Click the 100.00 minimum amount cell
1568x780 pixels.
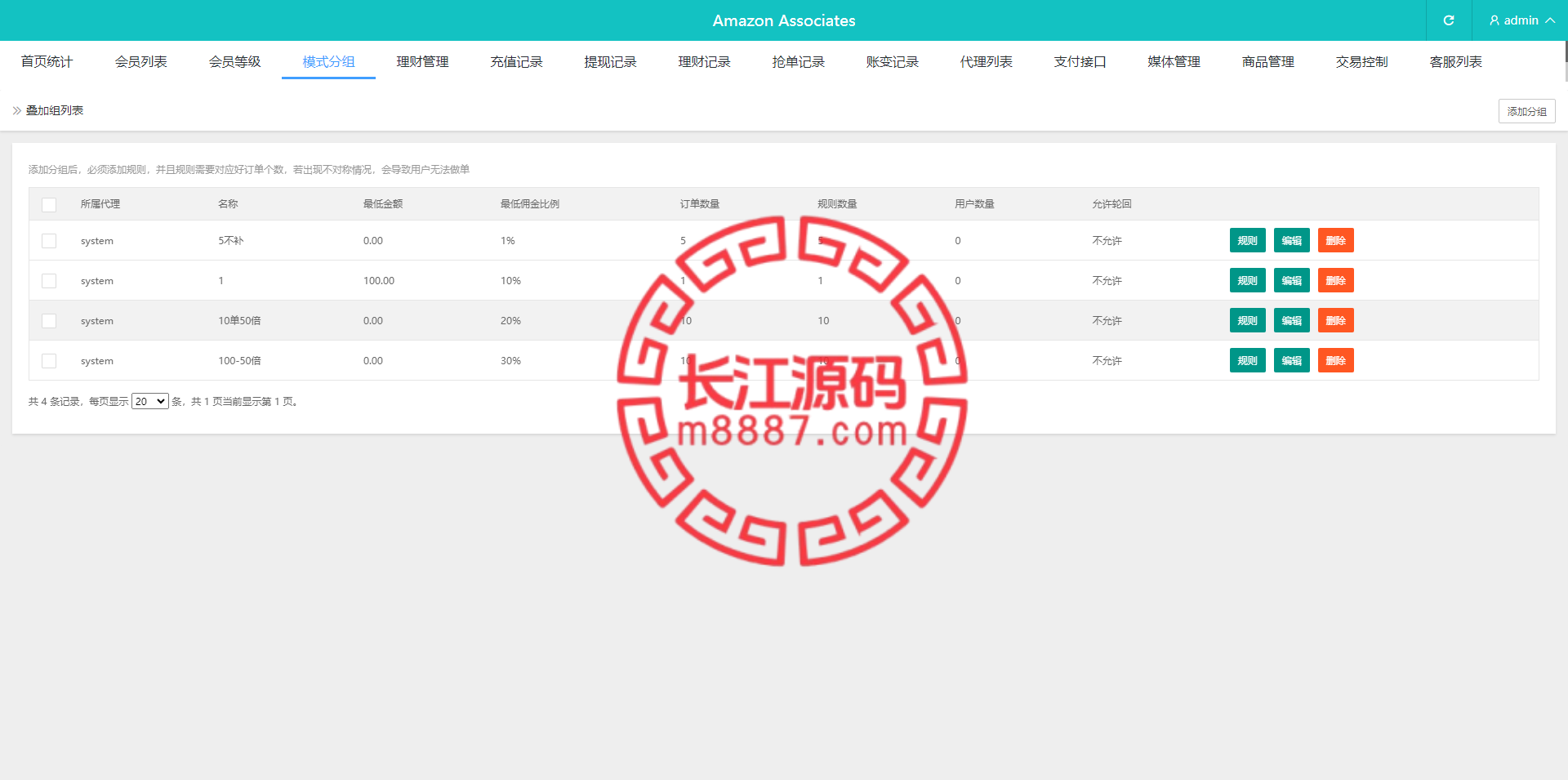tap(379, 281)
